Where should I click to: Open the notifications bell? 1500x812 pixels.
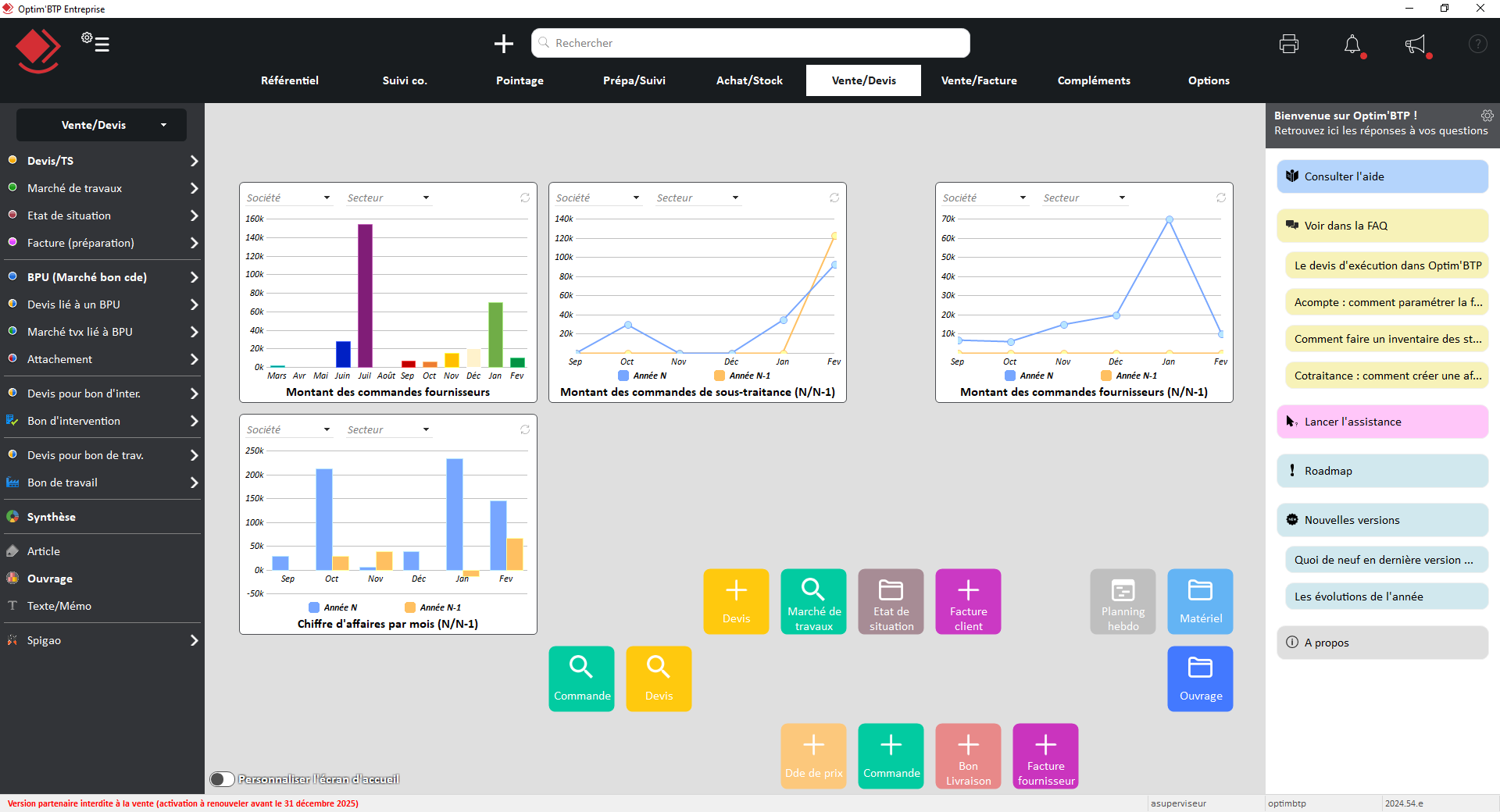[1352, 45]
